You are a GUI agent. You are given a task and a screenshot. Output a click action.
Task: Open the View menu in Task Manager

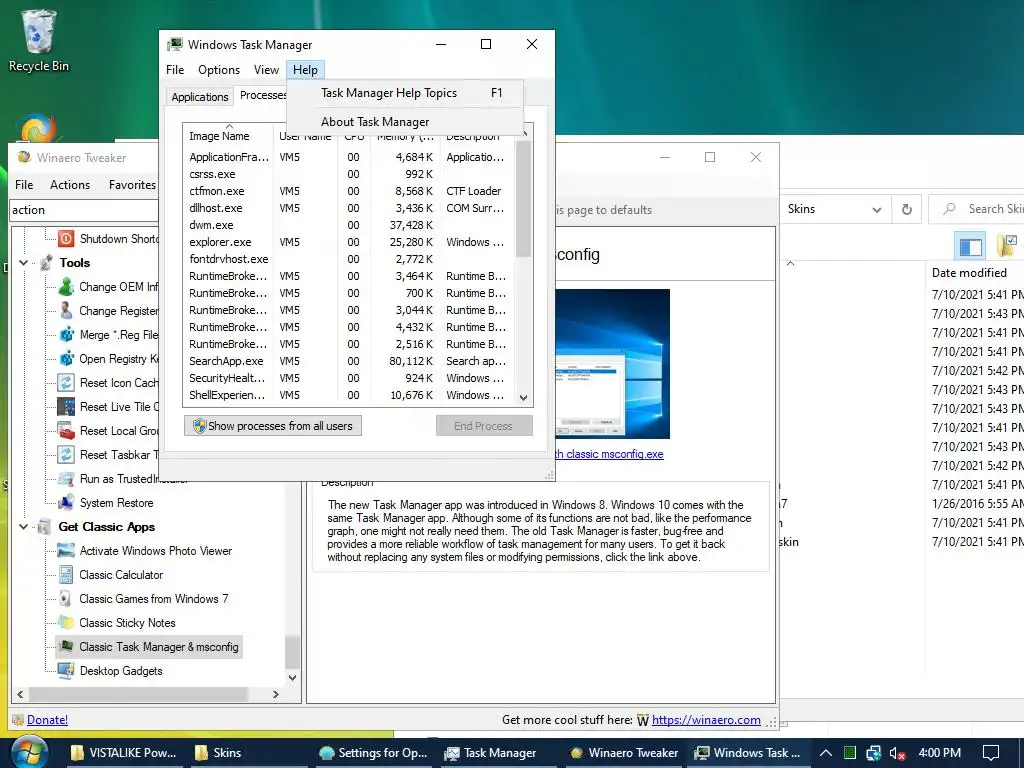[x=266, y=70]
